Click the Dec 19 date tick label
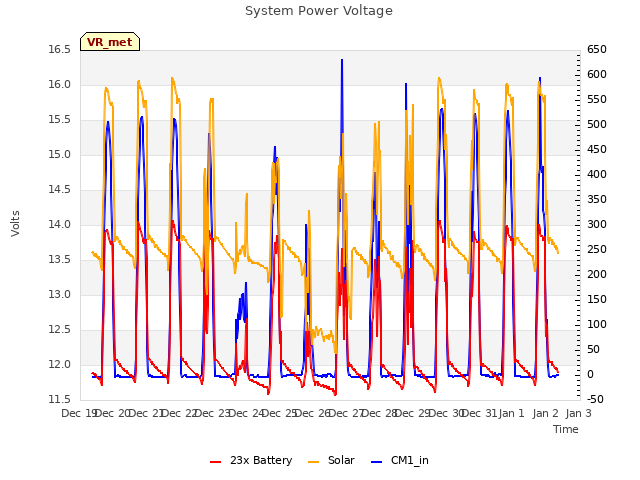 point(79,413)
